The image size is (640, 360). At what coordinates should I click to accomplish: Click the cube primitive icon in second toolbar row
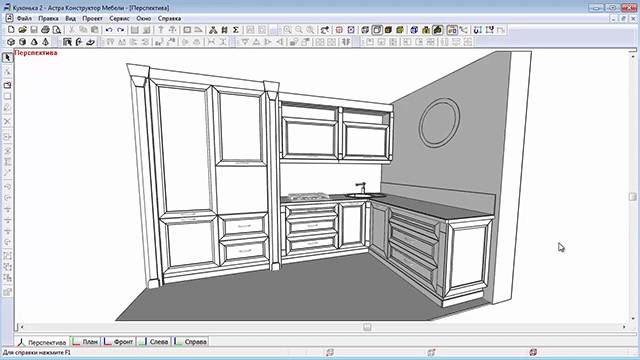(11, 42)
